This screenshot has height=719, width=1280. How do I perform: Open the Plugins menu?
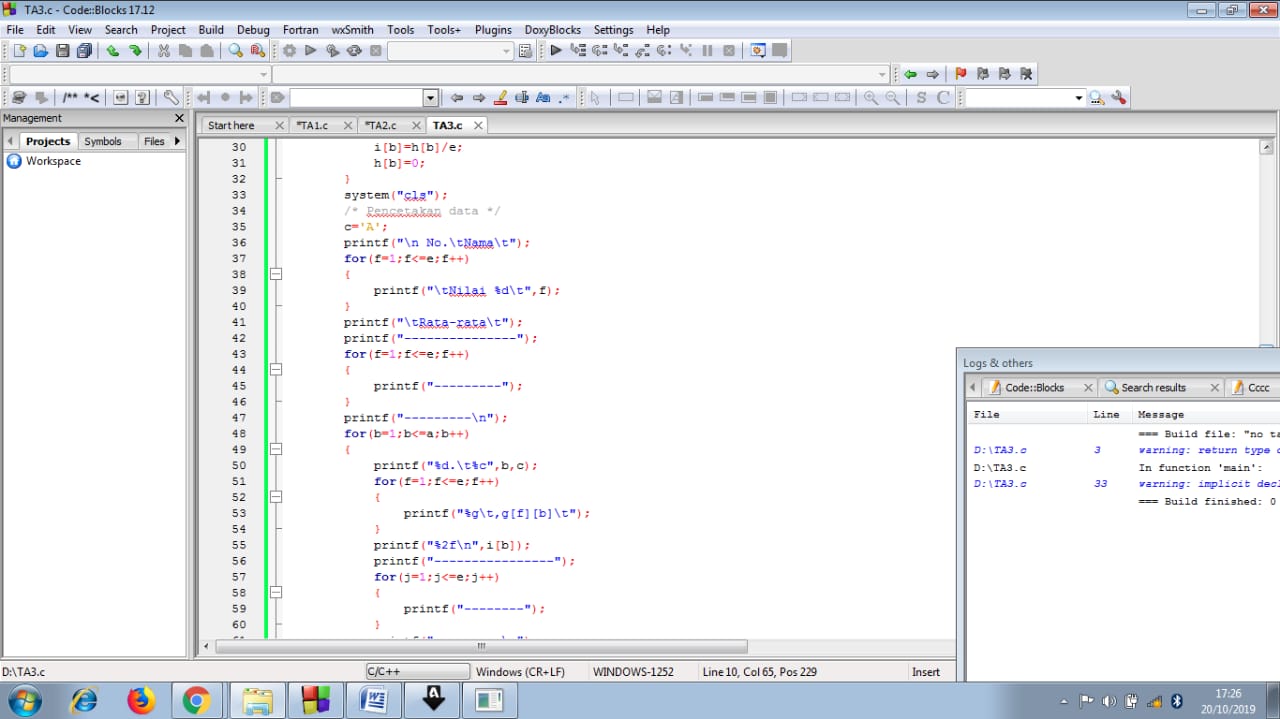(493, 30)
